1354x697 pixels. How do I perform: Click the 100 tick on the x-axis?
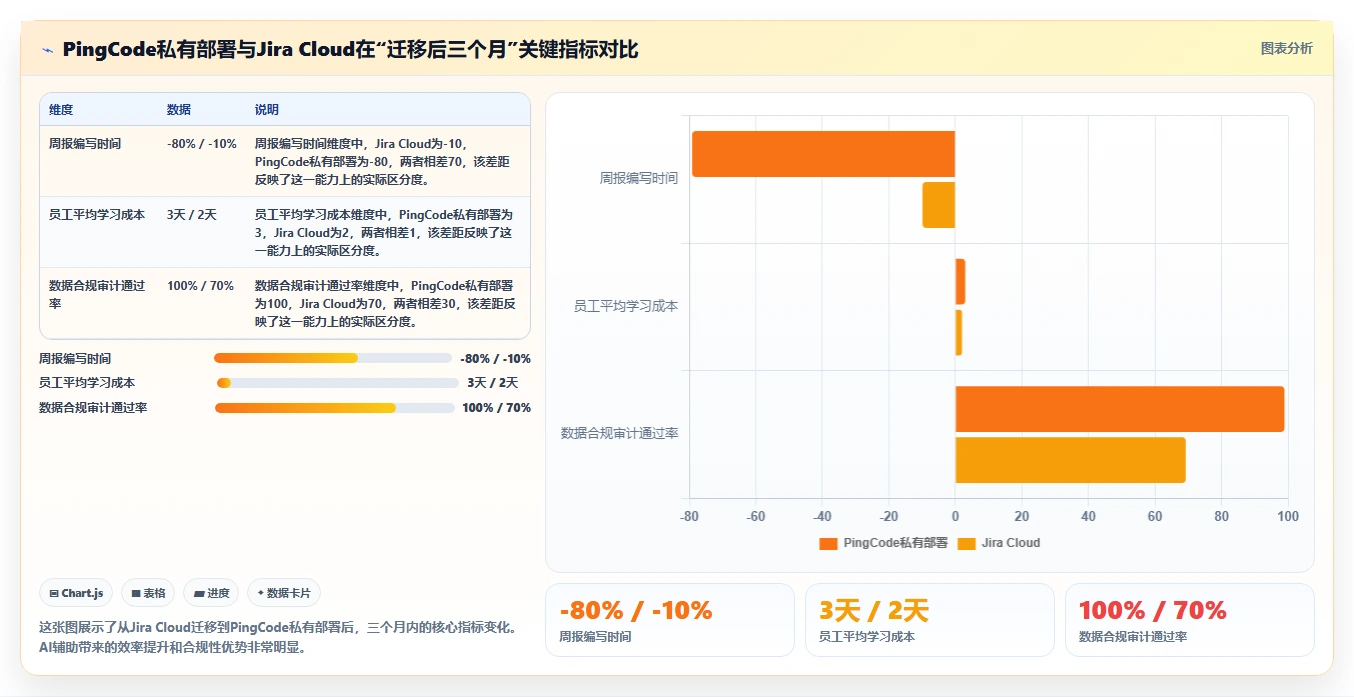(1288, 516)
